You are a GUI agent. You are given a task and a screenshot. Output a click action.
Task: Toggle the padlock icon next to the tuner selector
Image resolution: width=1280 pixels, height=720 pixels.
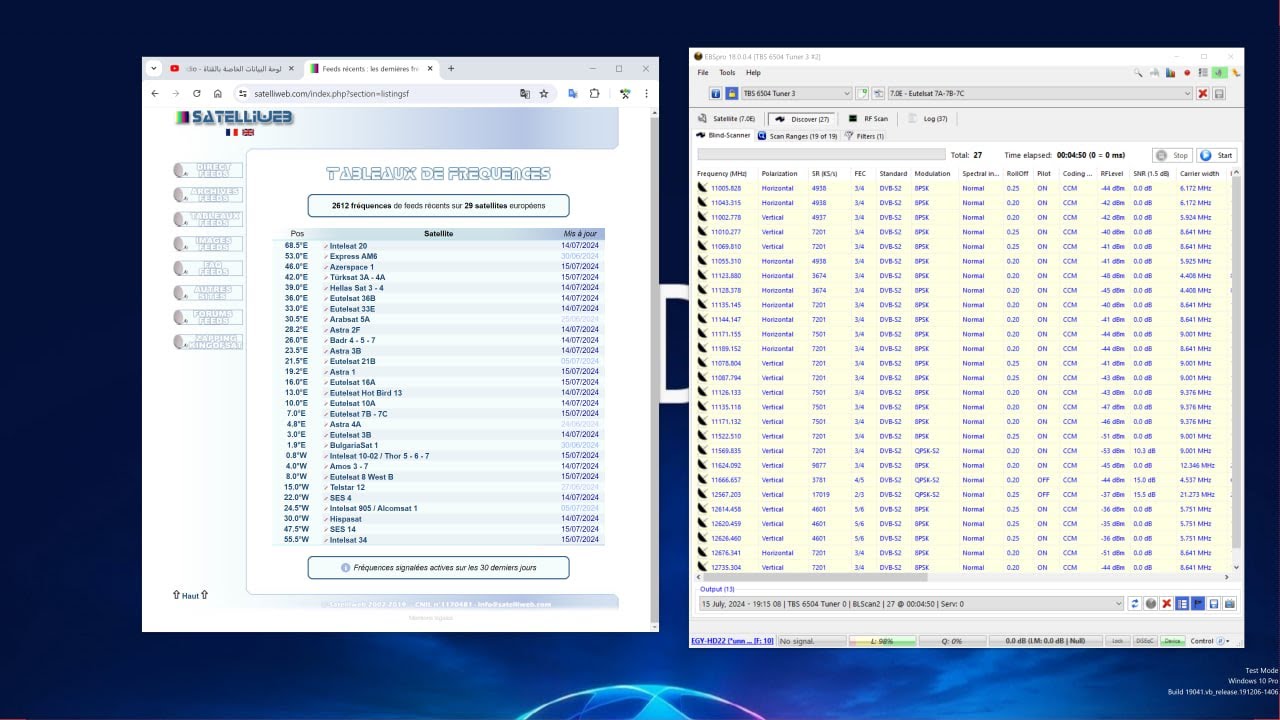(732, 93)
